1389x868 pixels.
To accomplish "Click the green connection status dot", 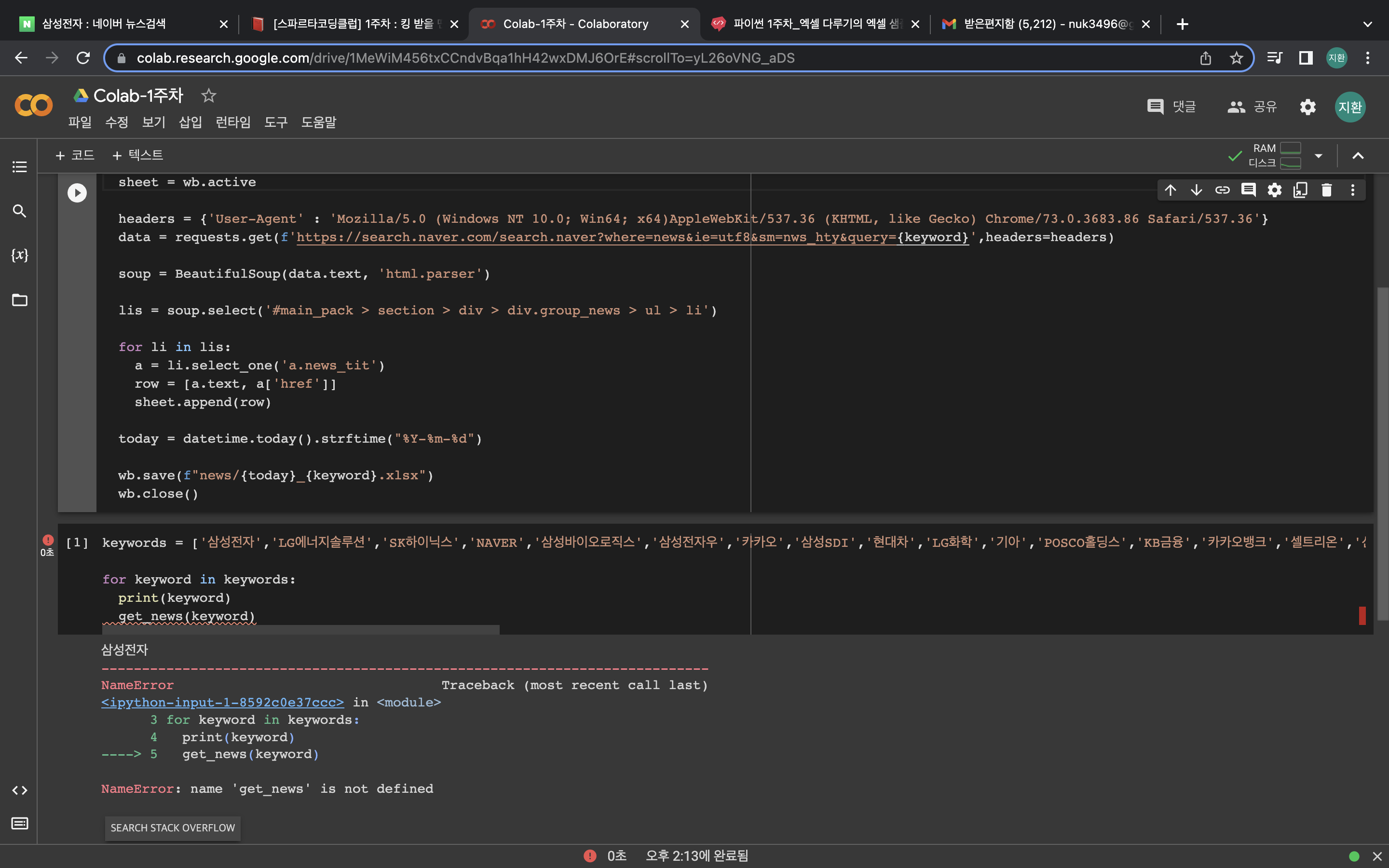I will 1354,856.
